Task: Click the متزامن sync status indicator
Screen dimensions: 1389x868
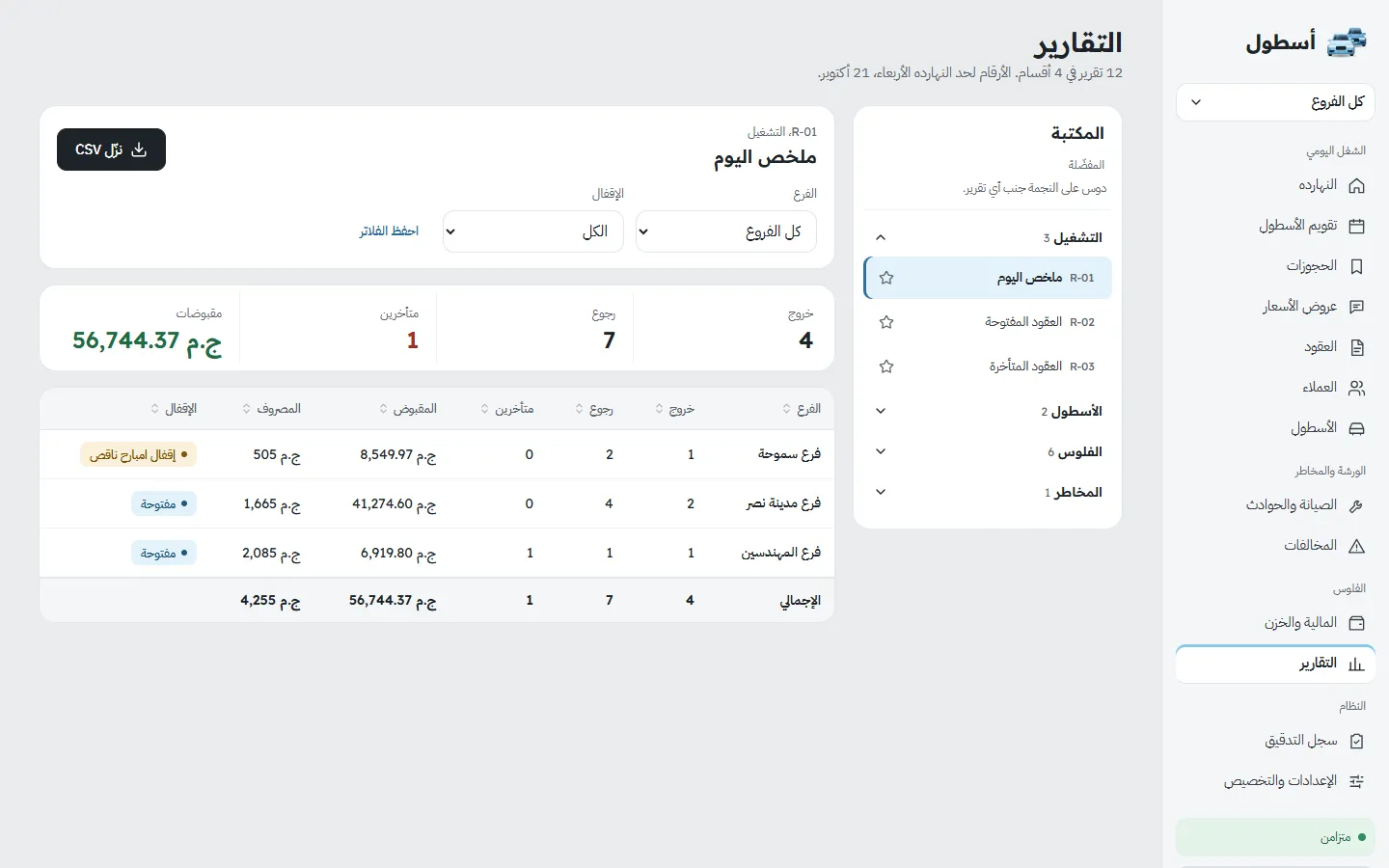Action: pos(1275,837)
